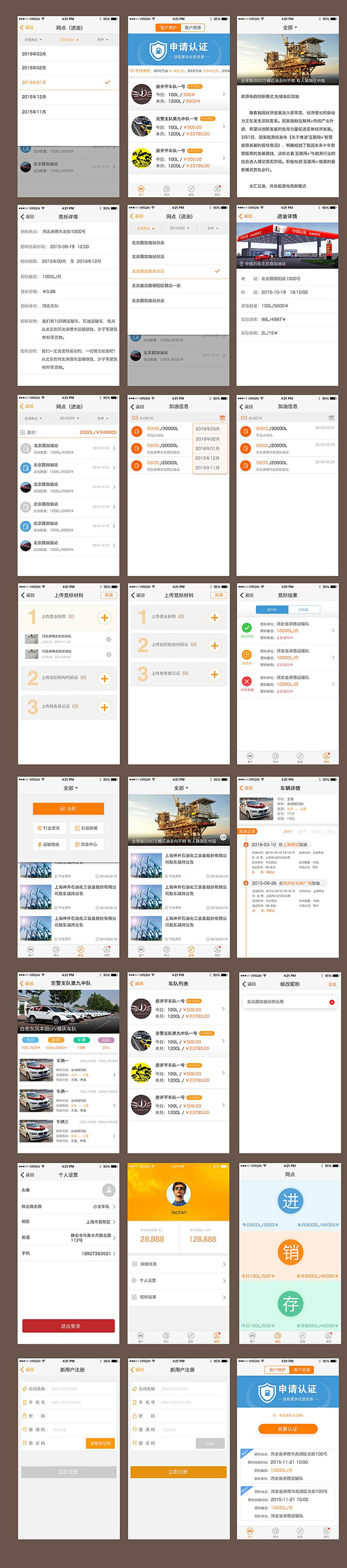Select checked 2016年01月 row
Screen dimensions: 347x1568
[68, 82]
